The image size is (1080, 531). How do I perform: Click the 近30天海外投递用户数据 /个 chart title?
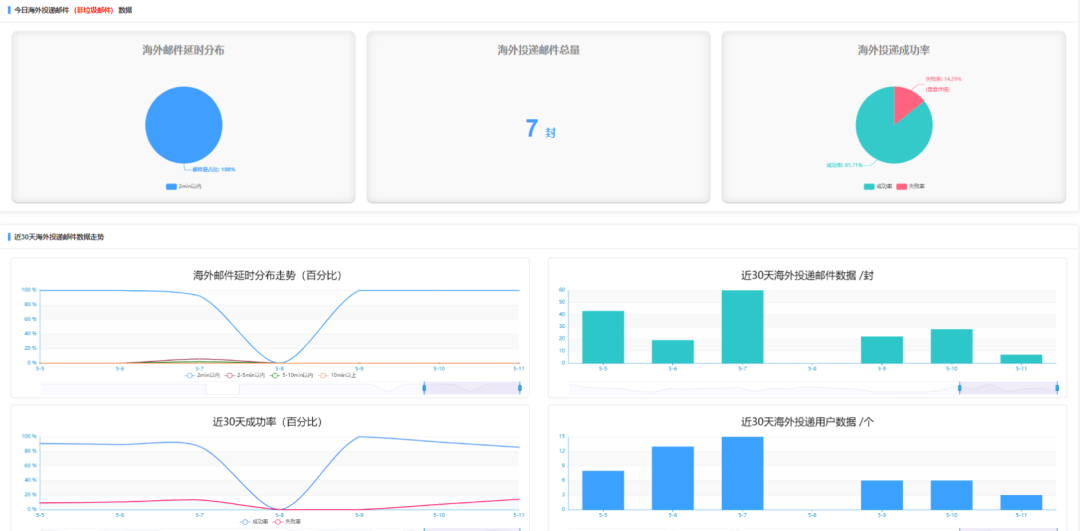pos(807,421)
